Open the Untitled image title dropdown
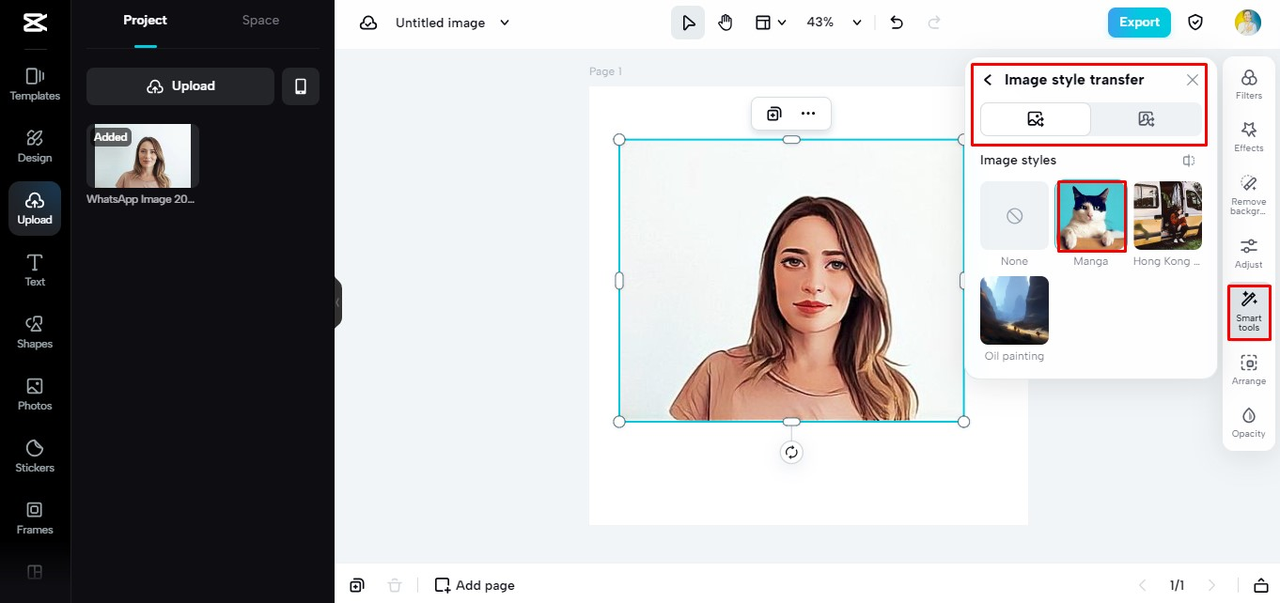Screen dimensions: 1280x603 452,22
